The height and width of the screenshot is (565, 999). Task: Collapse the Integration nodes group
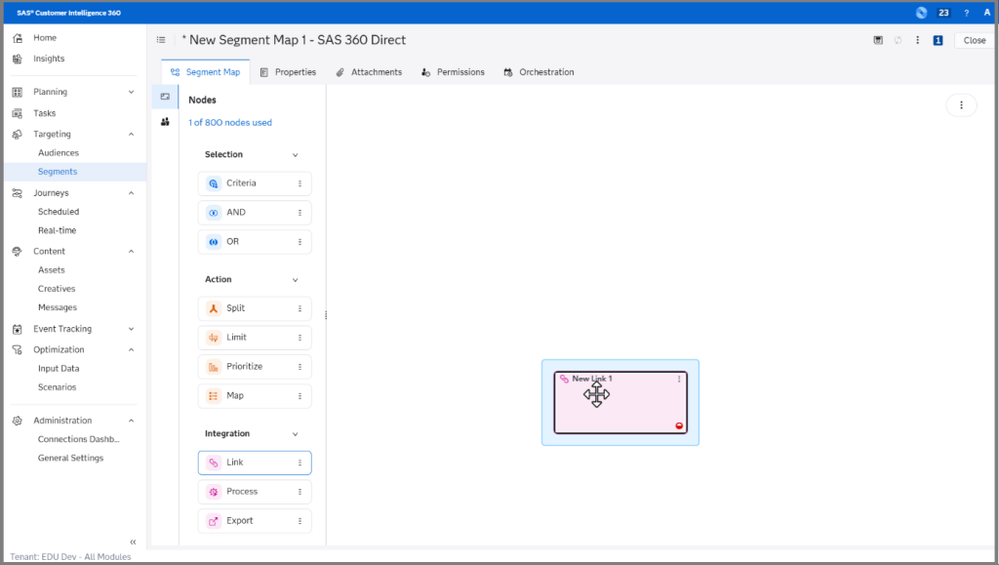point(295,434)
